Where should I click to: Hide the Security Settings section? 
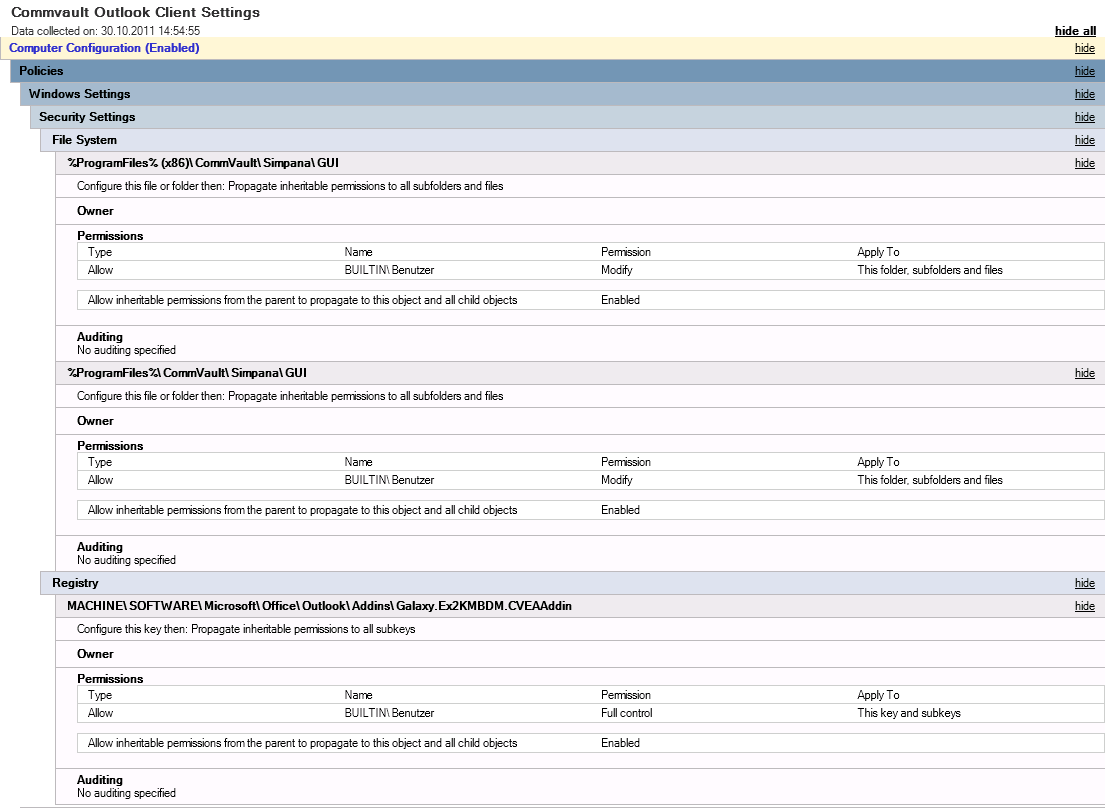pos(1085,117)
